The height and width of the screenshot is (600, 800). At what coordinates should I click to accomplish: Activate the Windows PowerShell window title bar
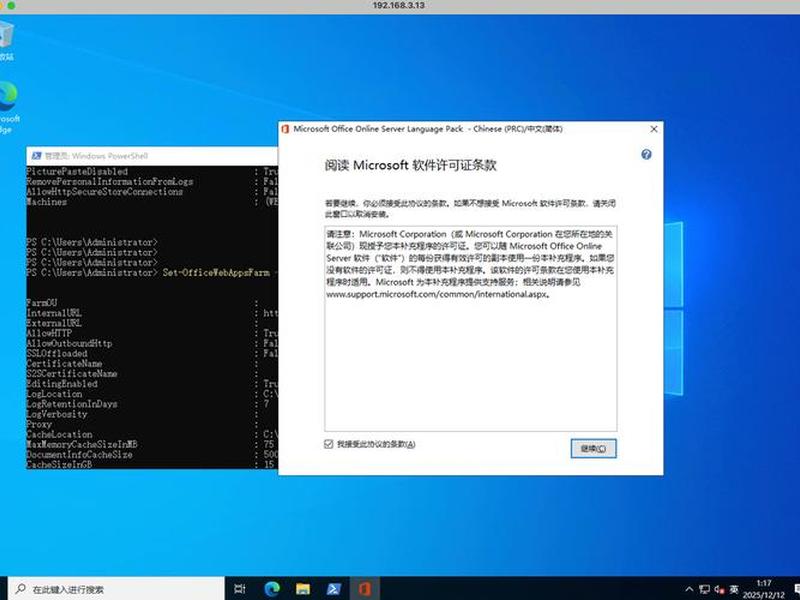[x=152, y=156]
